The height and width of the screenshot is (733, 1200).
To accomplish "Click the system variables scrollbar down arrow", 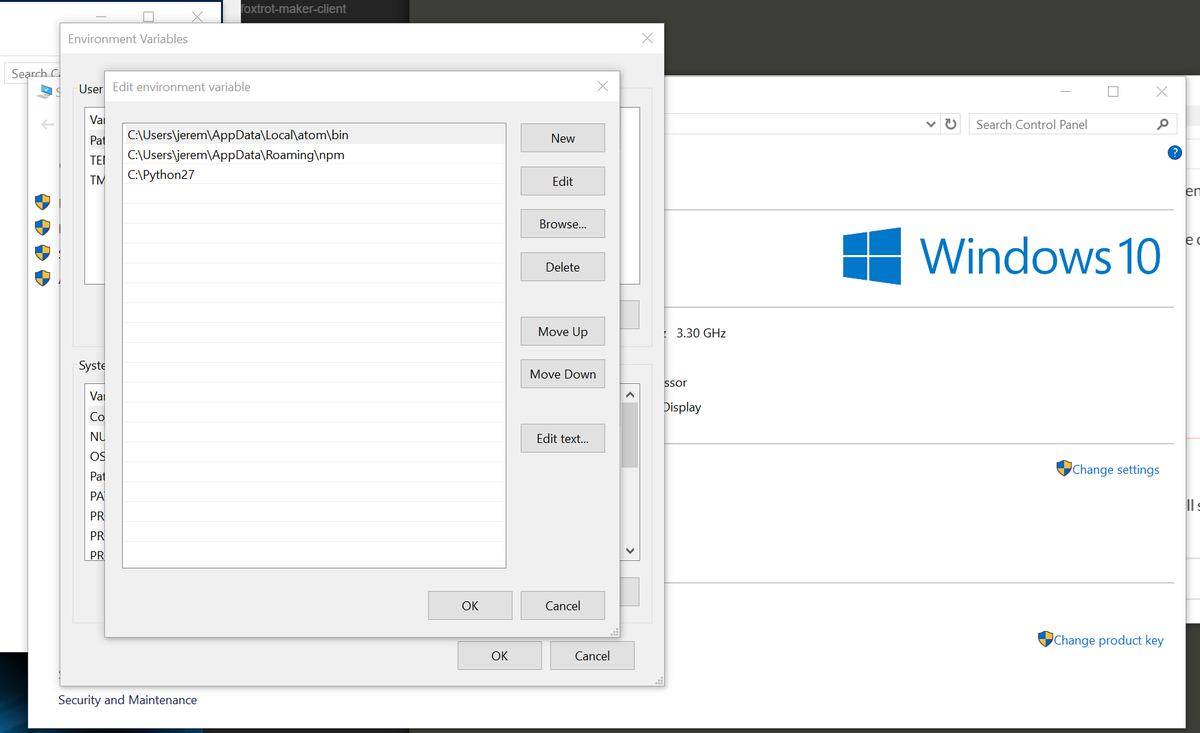I will click(629, 550).
